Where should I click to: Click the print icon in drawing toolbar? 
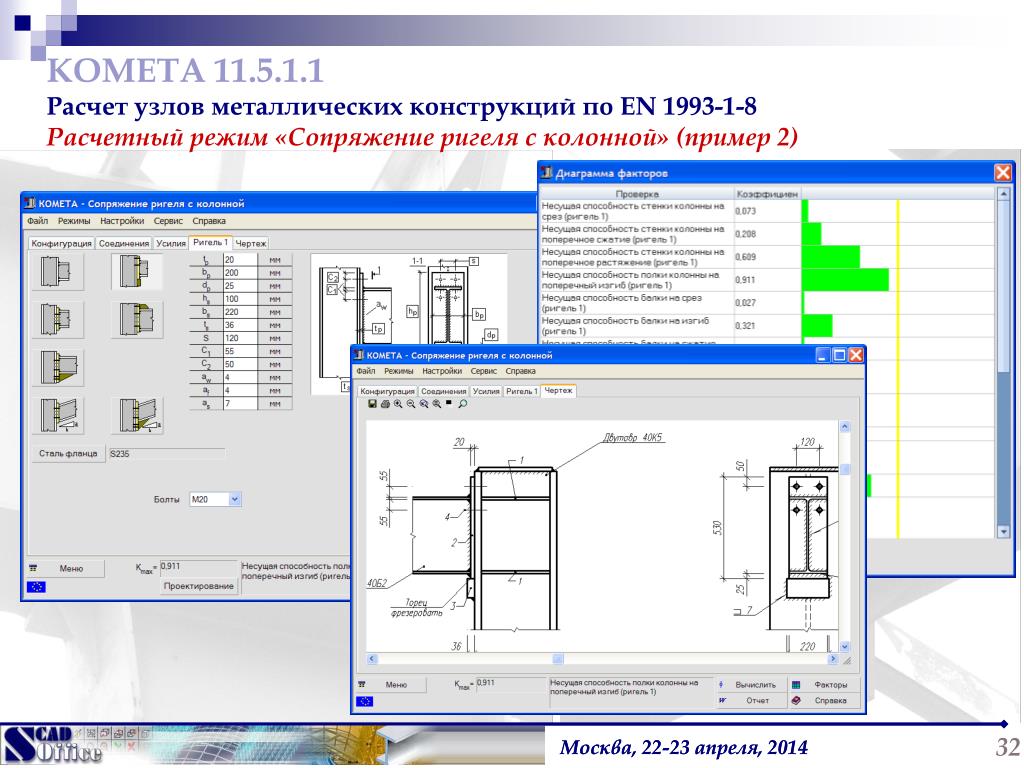385,404
